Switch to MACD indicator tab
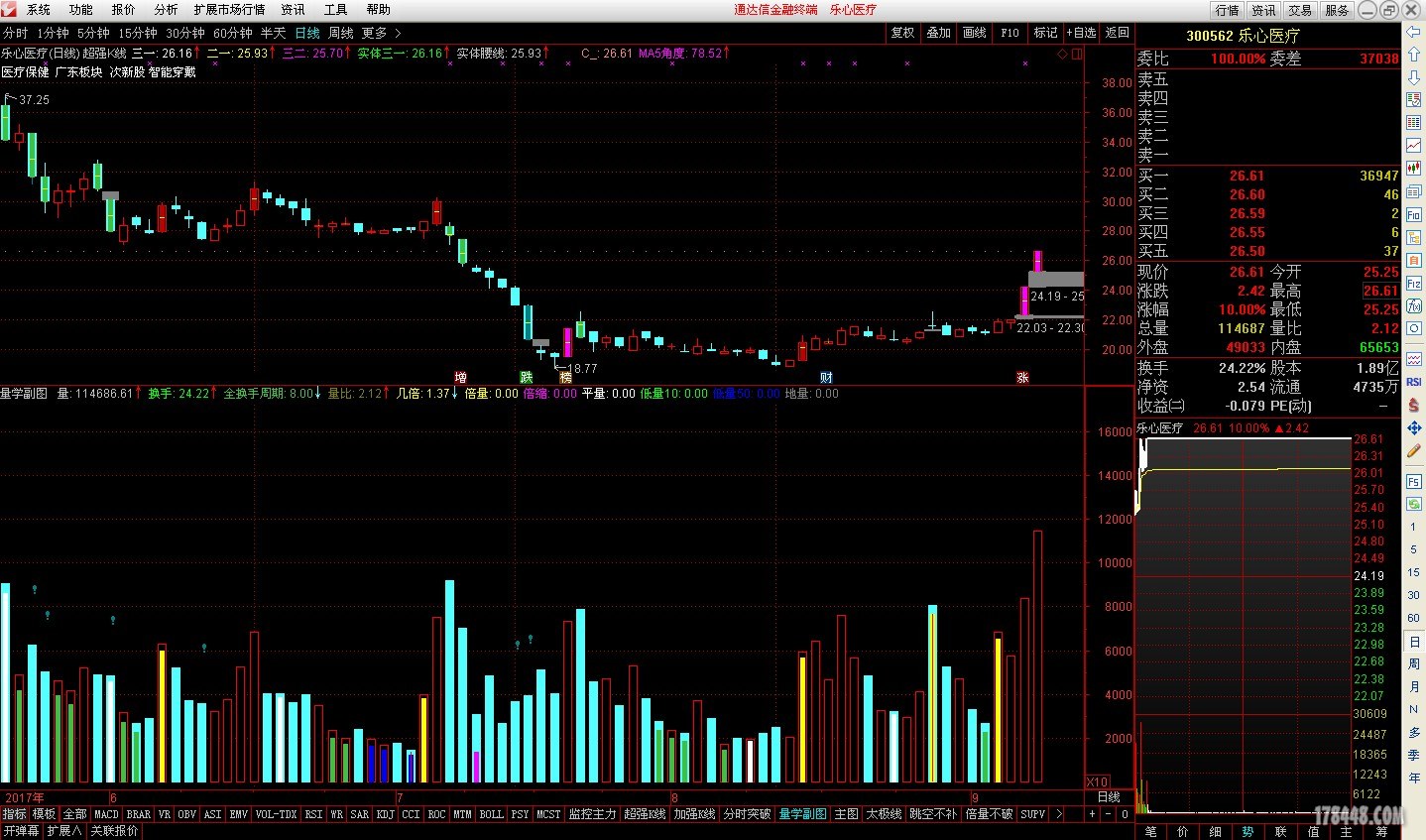This screenshot has height=840, width=1426. coord(106,813)
